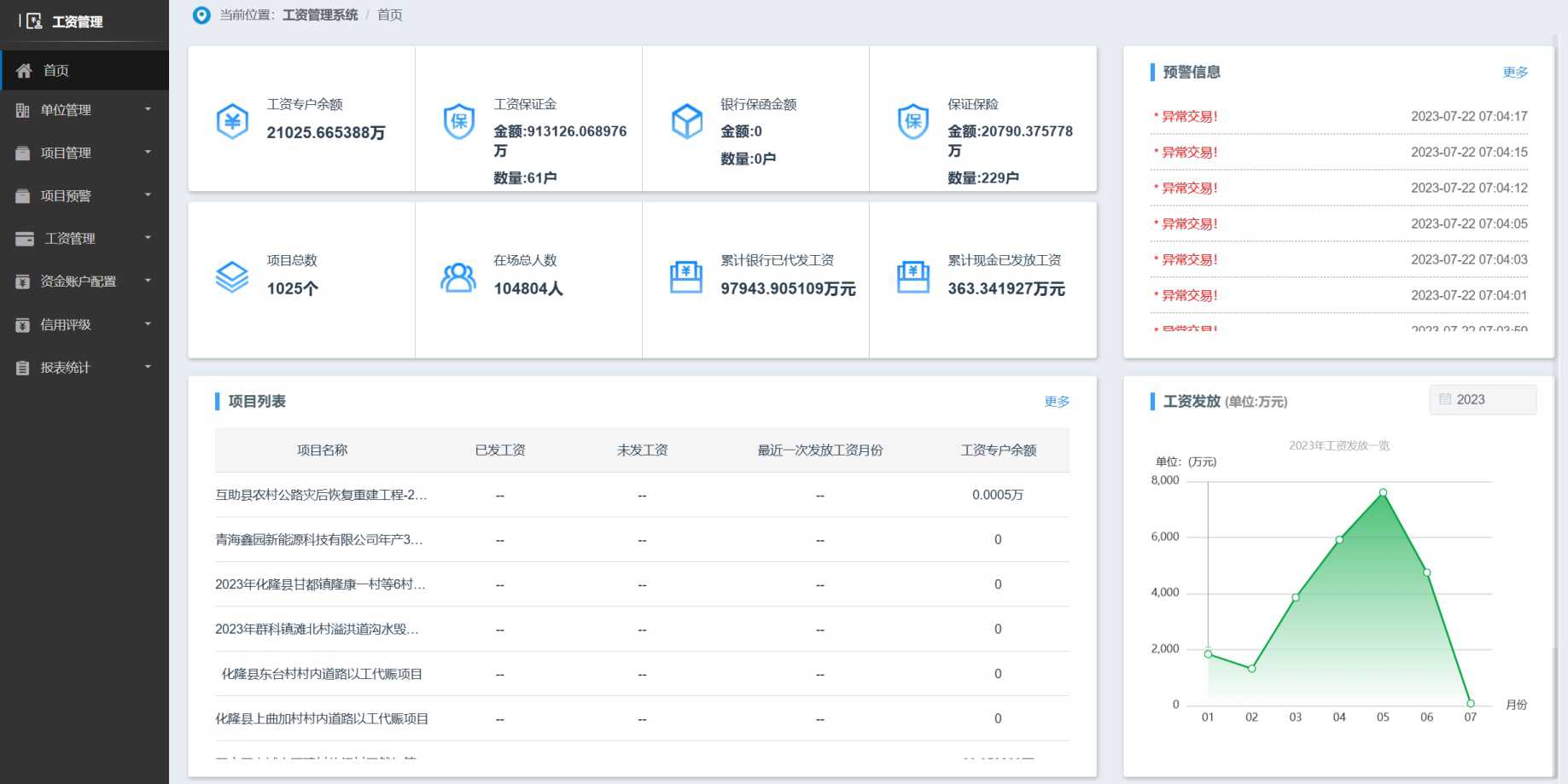Click the yen icon on 工资专户余额 card
The width and height of the screenshot is (1568, 784).
click(231, 120)
